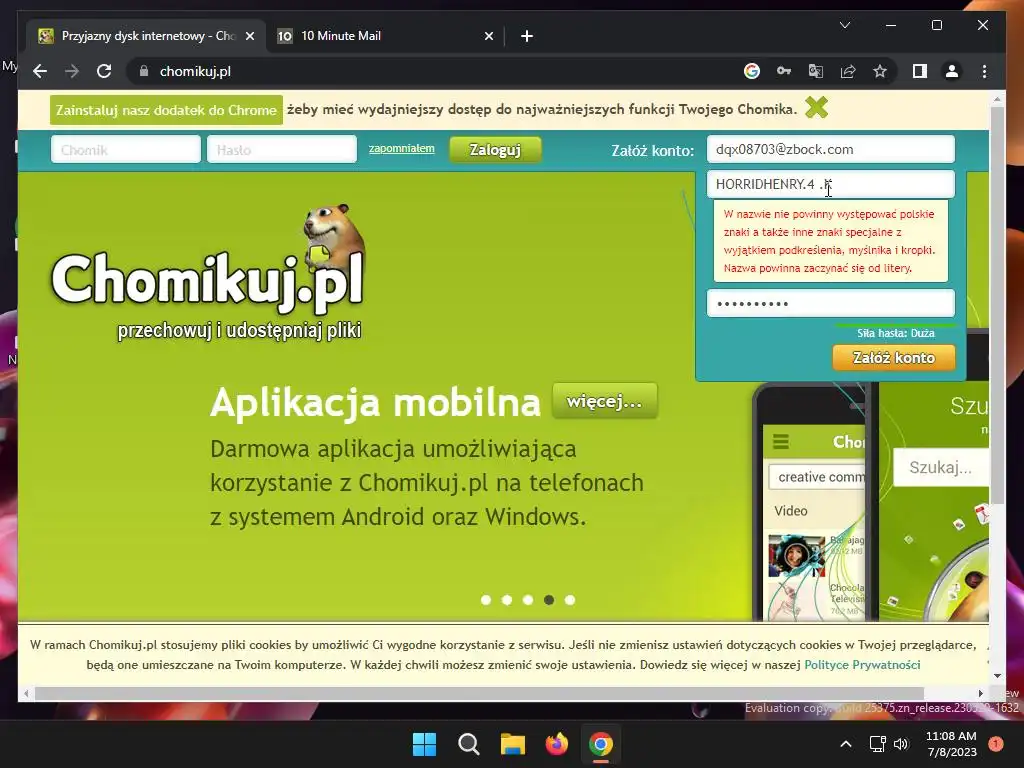The height and width of the screenshot is (768, 1024).
Task: Open the Google icon in address bar
Action: point(752,71)
